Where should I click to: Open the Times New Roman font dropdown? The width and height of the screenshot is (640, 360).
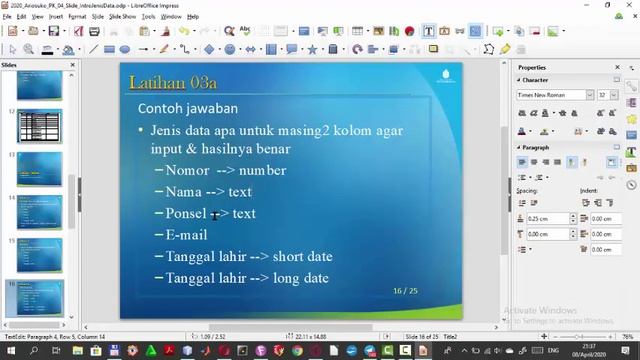[x=590, y=95]
